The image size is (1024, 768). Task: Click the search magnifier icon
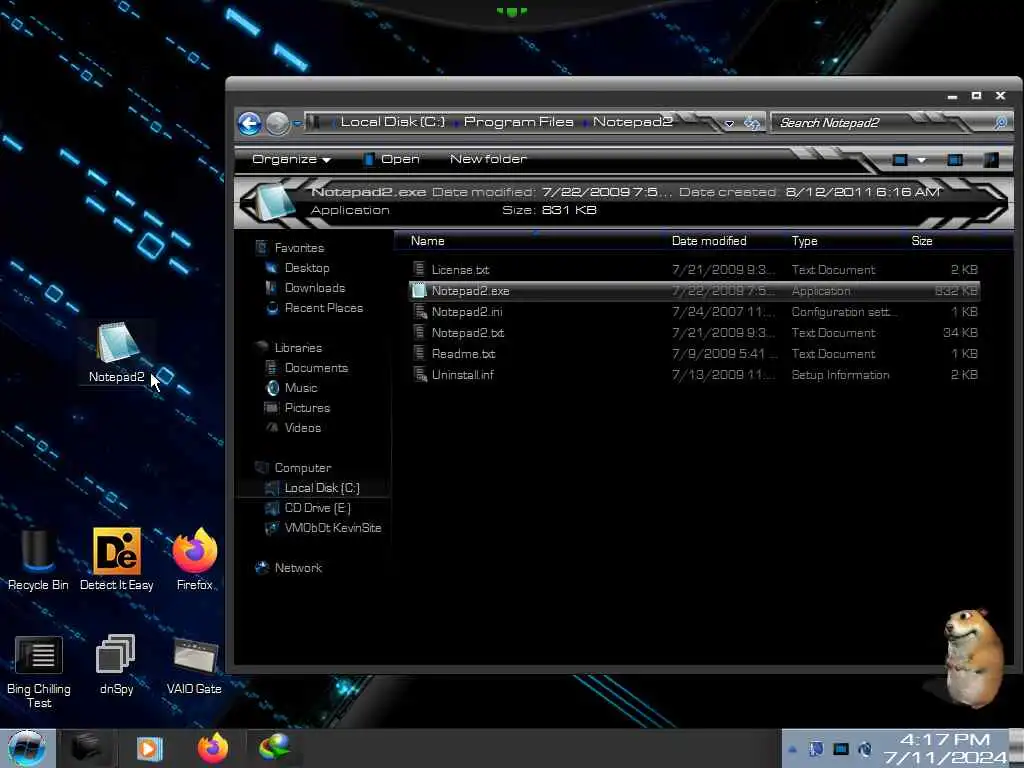1000,123
